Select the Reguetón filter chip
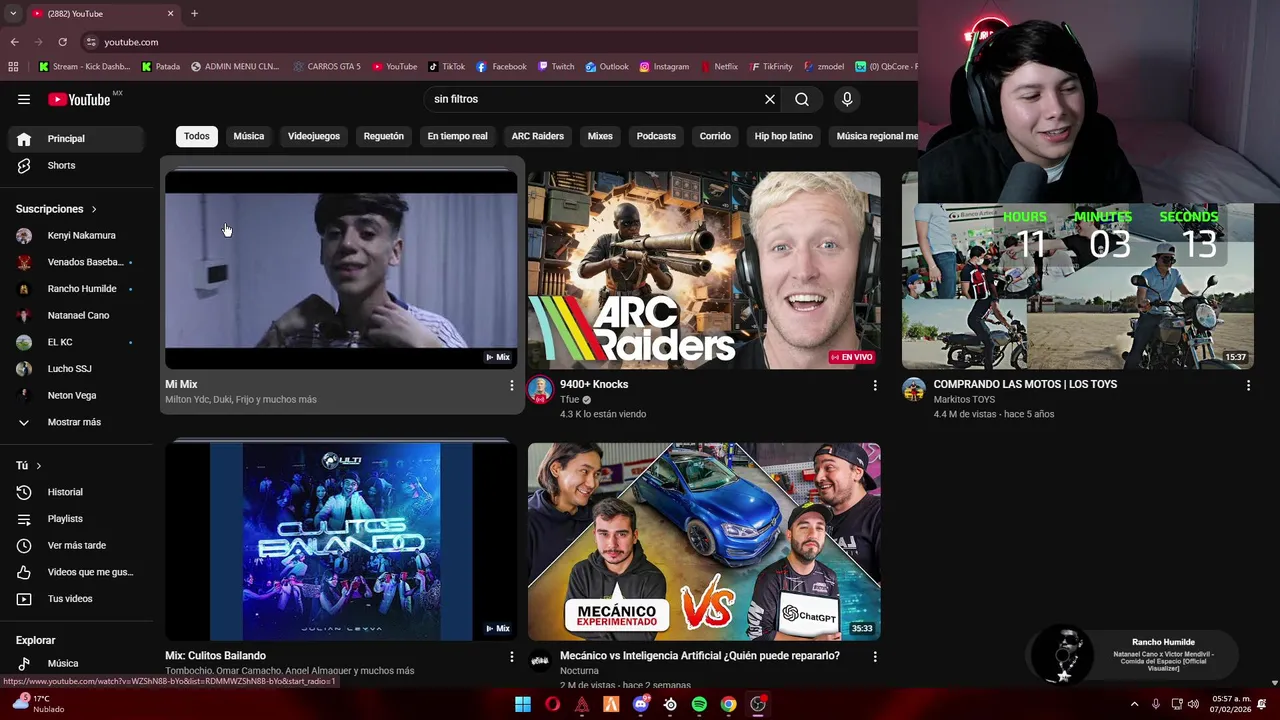Image resolution: width=1280 pixels, height=720 pixels. (x=384, y=136)
